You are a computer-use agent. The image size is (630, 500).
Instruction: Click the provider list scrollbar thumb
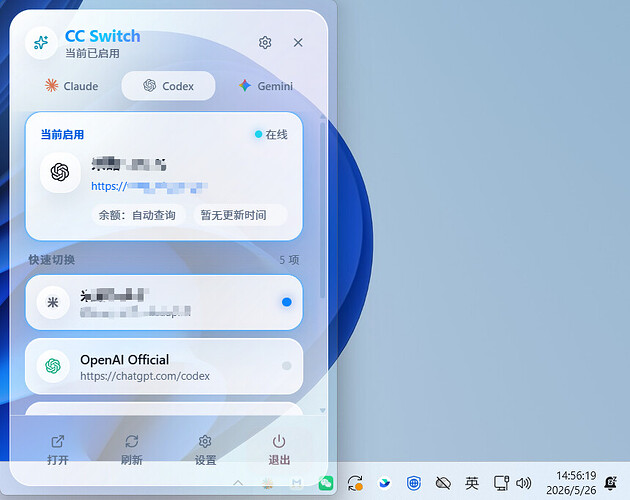coord(322,210)
